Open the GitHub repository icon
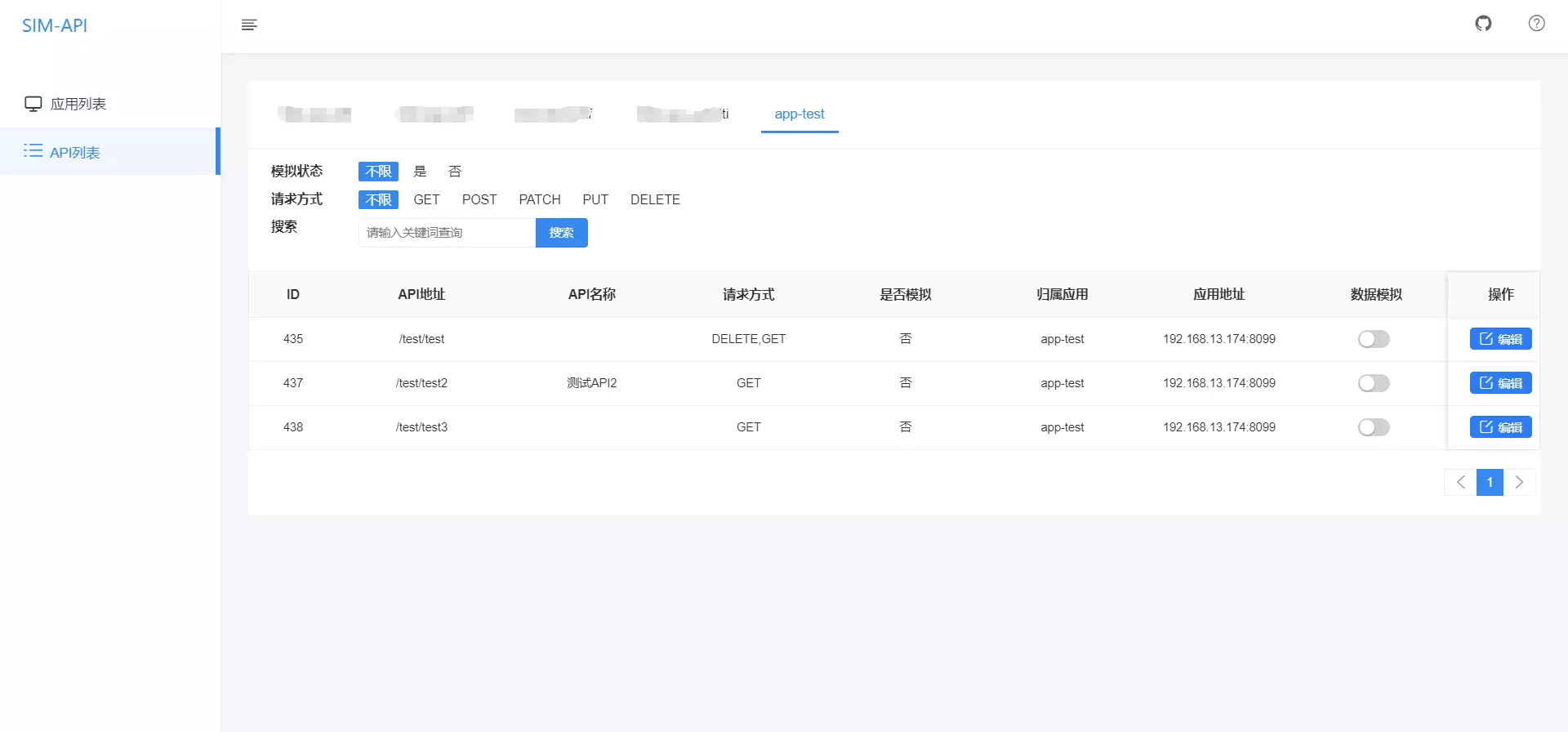1568x732 pixels. point(1483,24)
